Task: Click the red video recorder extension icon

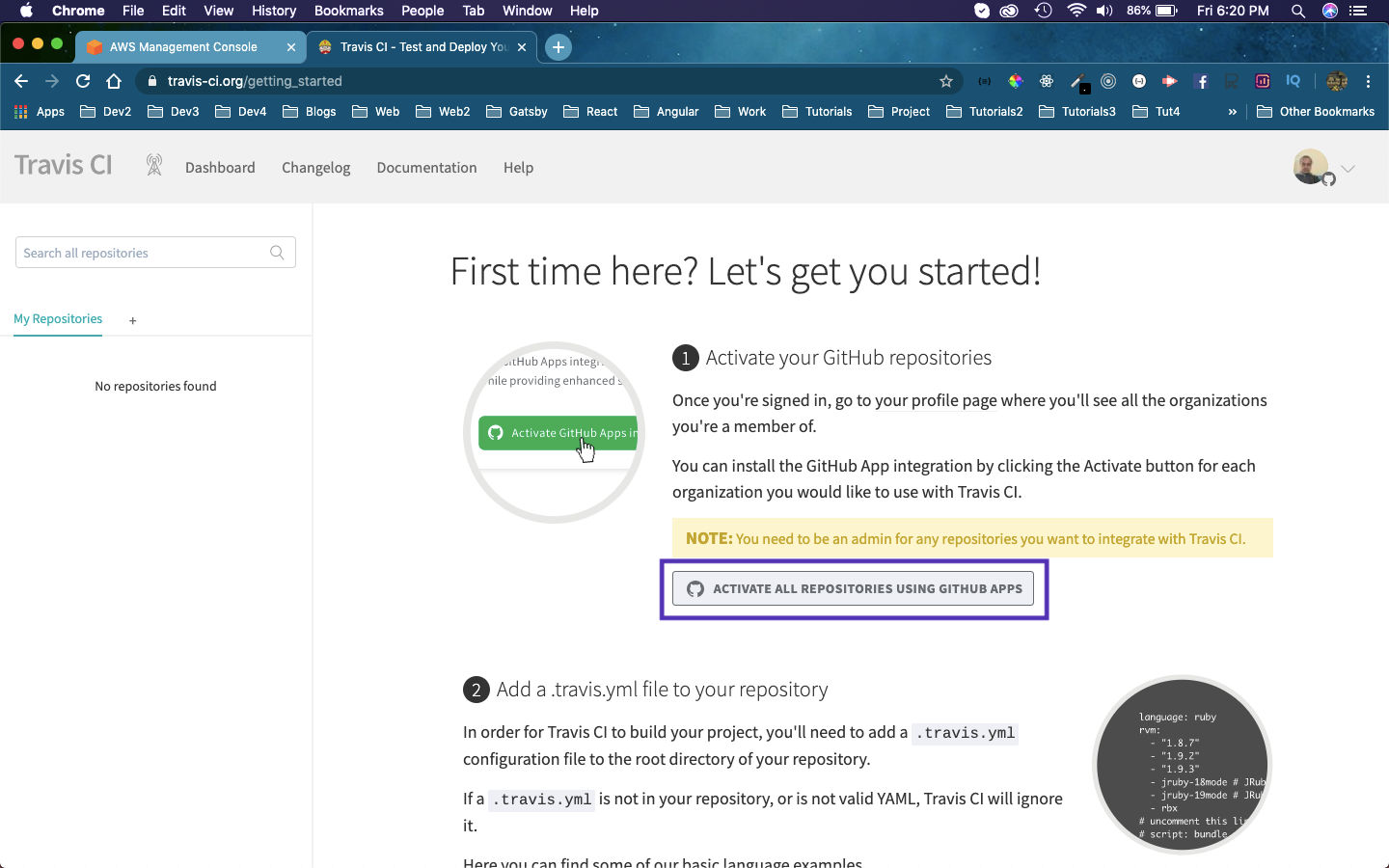Action: [1170, 81]
